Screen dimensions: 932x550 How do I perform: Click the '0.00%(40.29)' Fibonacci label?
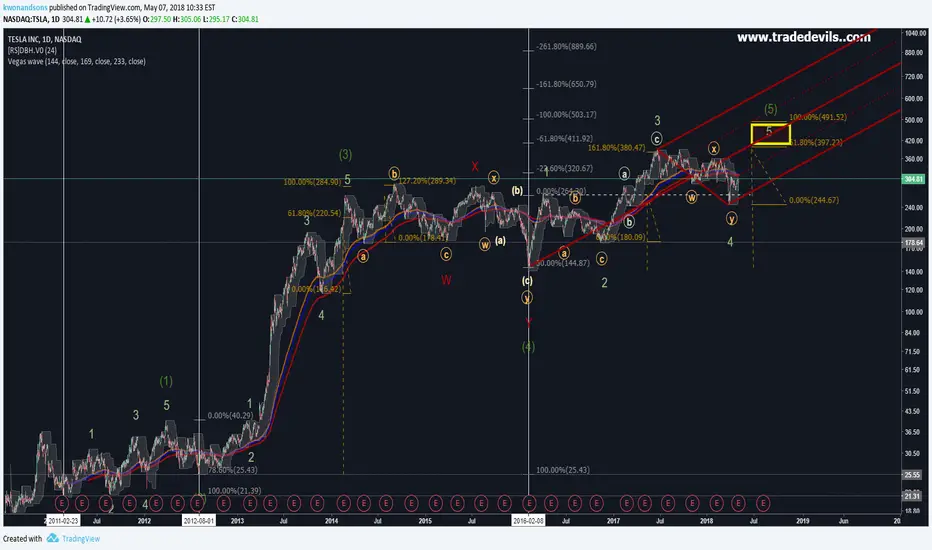click(231, 416)
